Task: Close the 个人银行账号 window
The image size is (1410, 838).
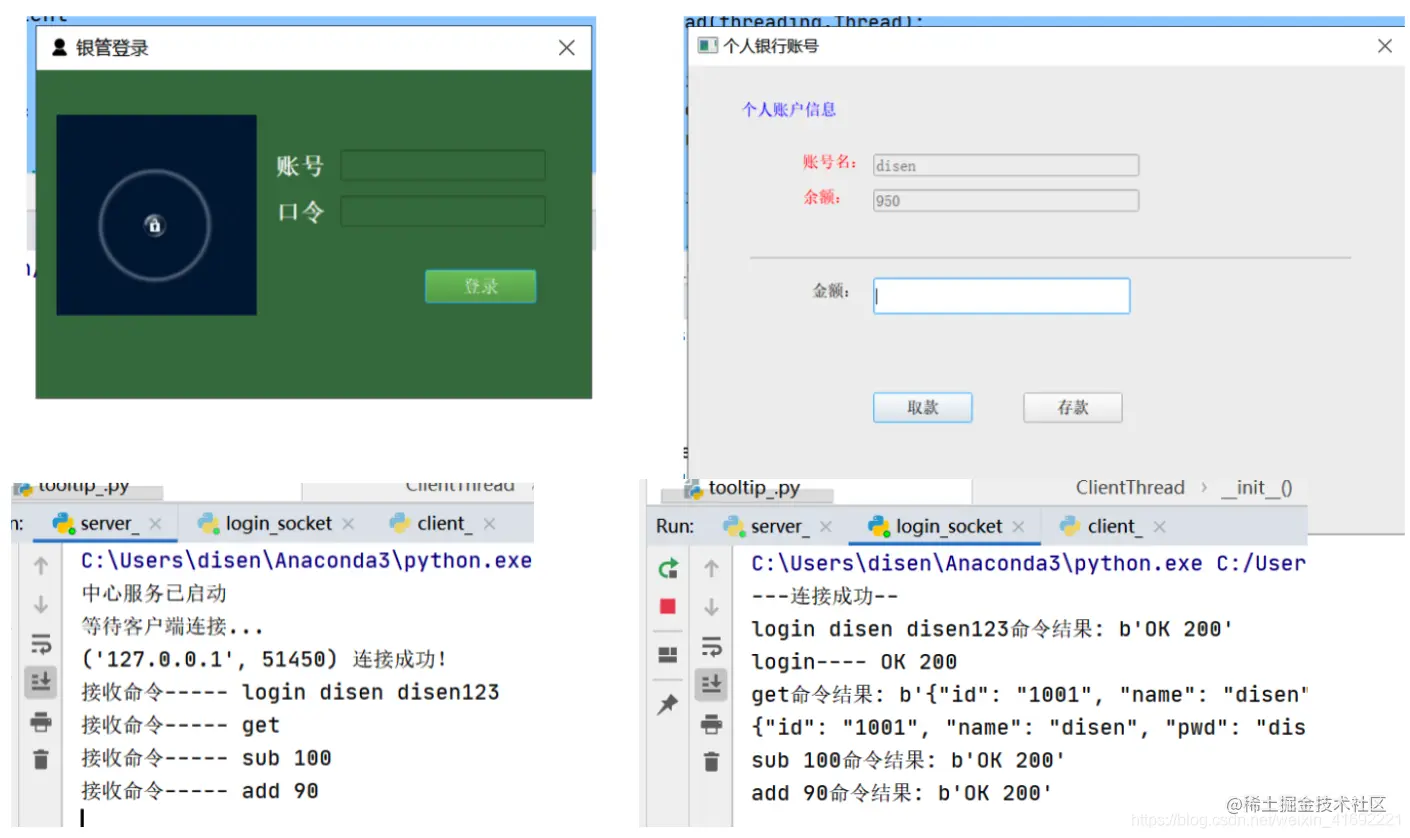Action: tap(1385, 46)
